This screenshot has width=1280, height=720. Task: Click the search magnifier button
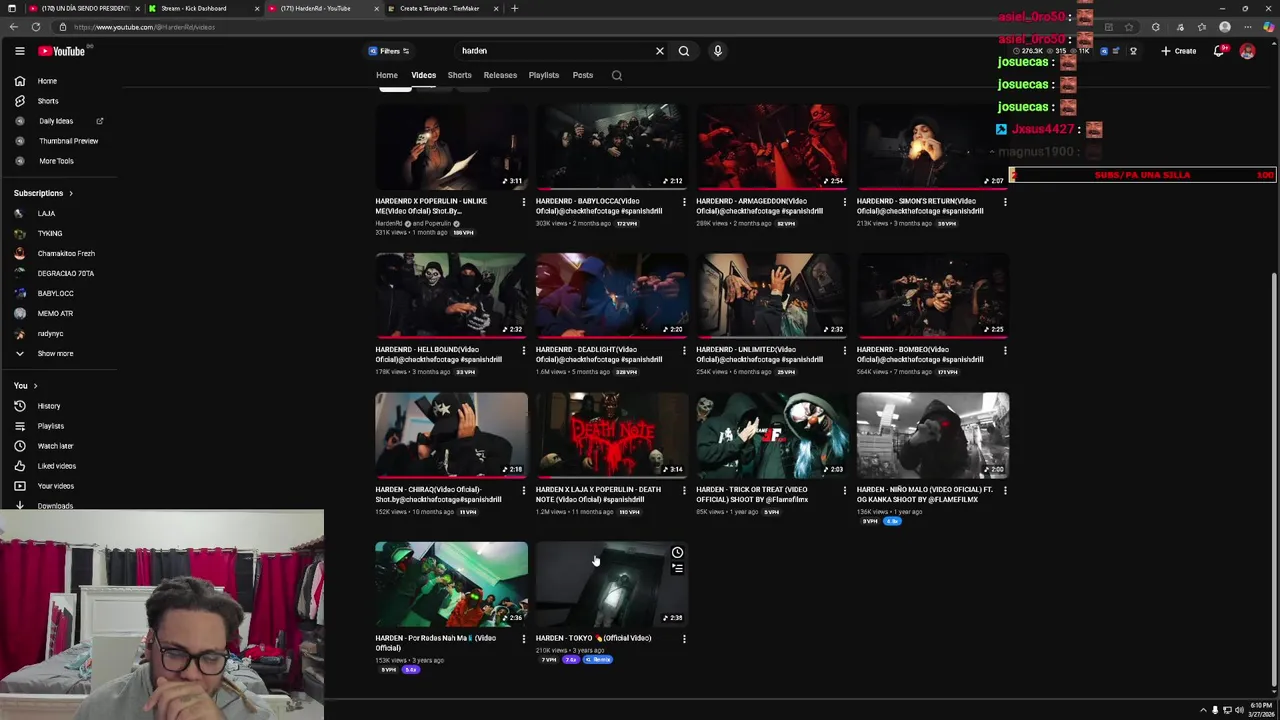(684, 51)
